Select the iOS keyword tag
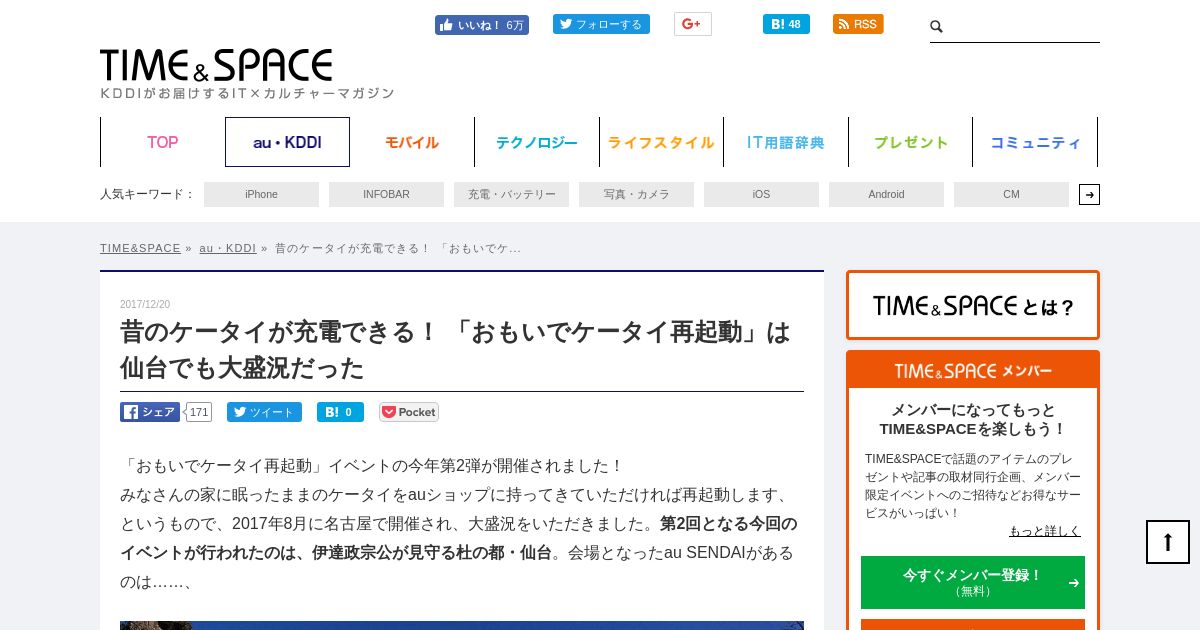 tap(761, 194)
